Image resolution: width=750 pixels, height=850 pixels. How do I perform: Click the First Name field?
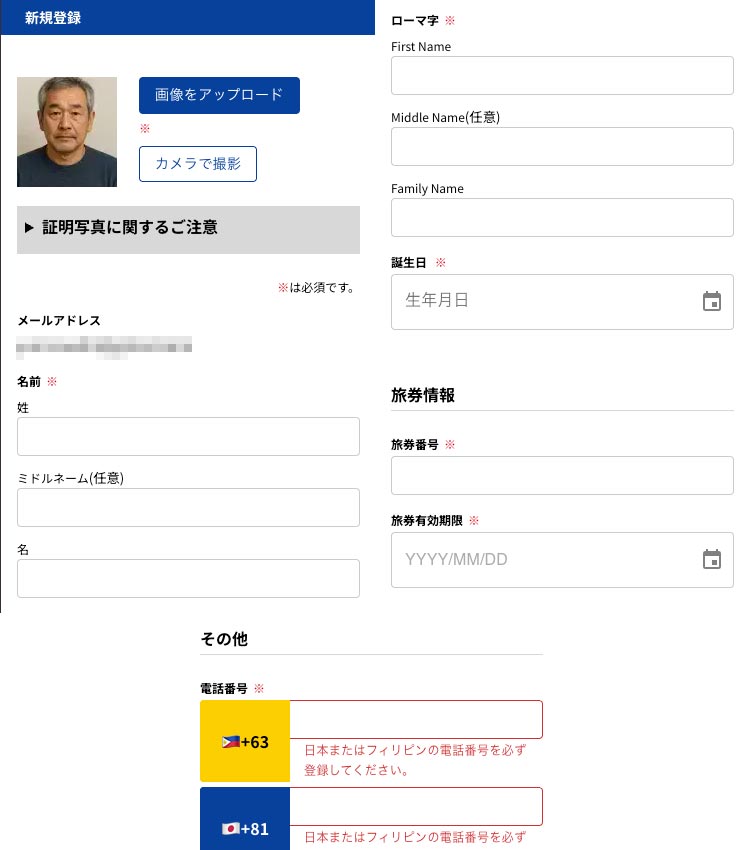pos(562,76)
